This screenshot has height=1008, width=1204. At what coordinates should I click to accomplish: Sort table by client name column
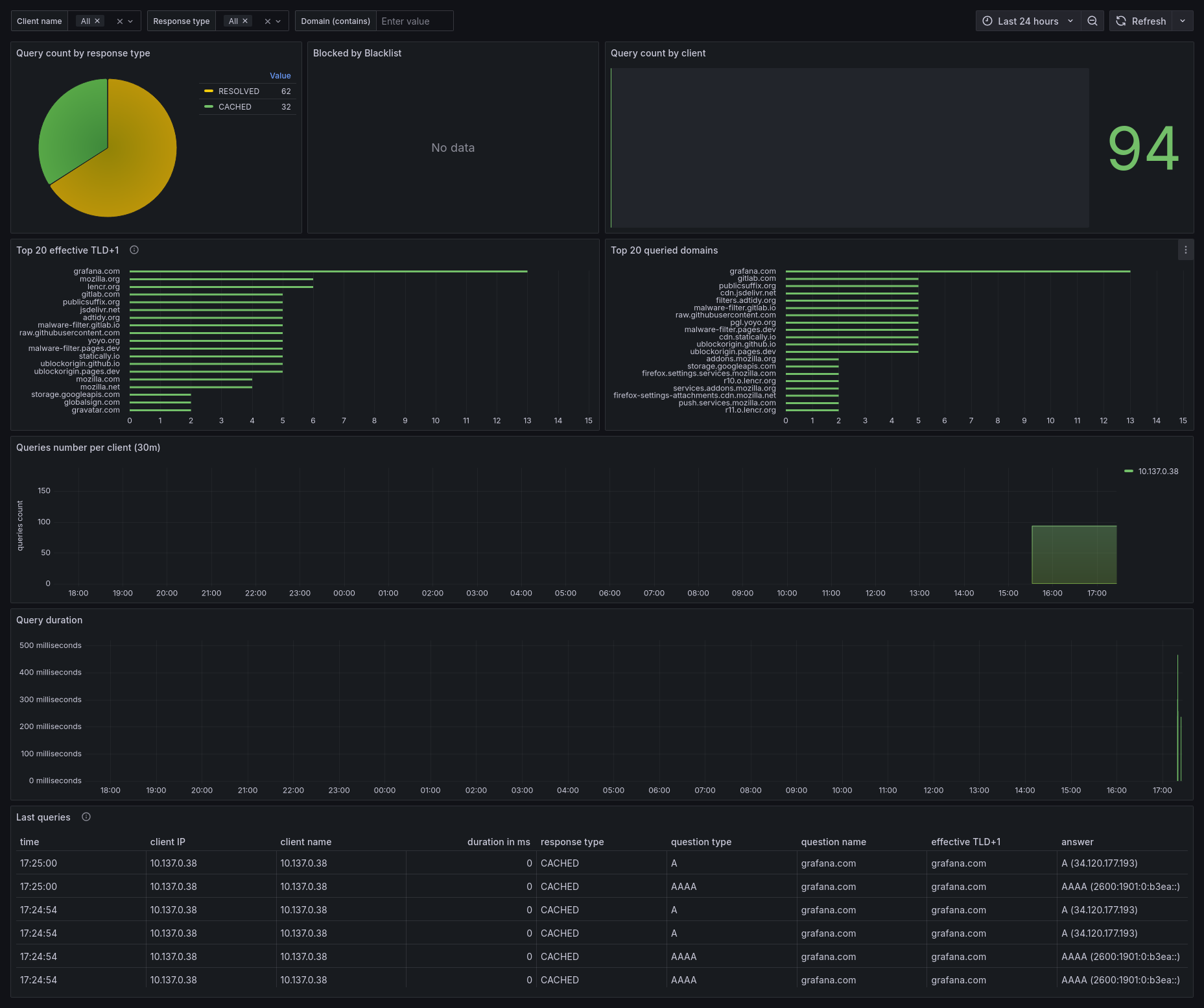[306, 842]
